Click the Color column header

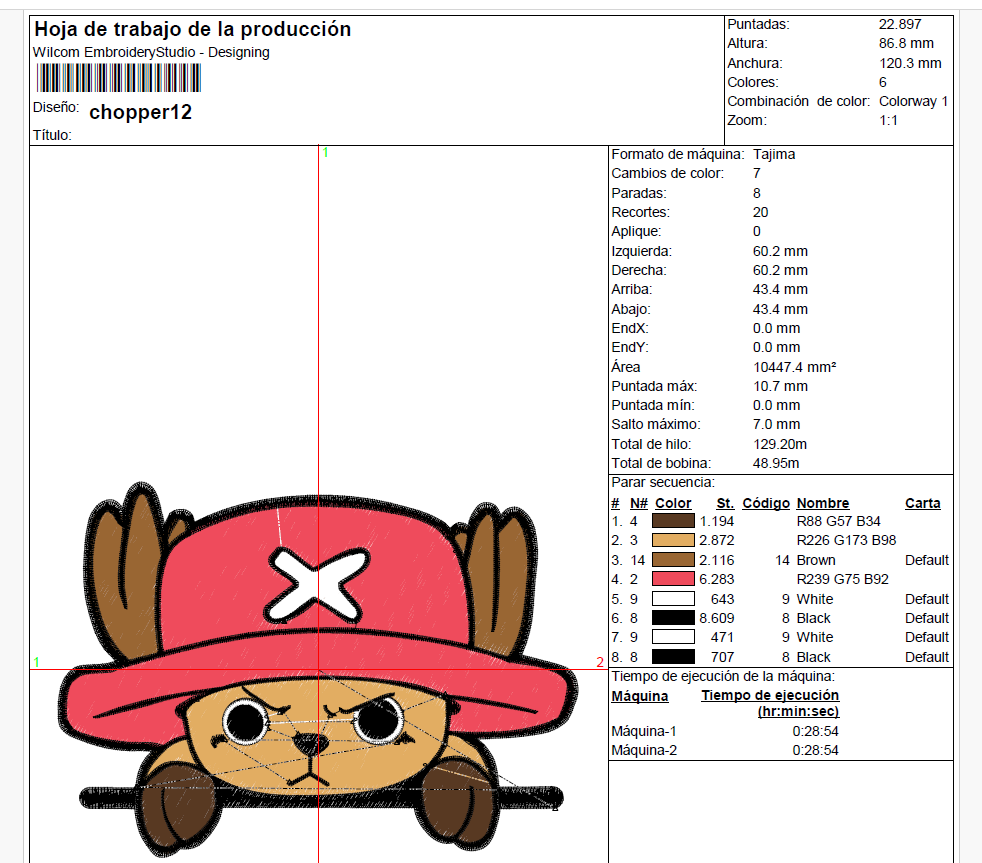[x=673, y=504]
